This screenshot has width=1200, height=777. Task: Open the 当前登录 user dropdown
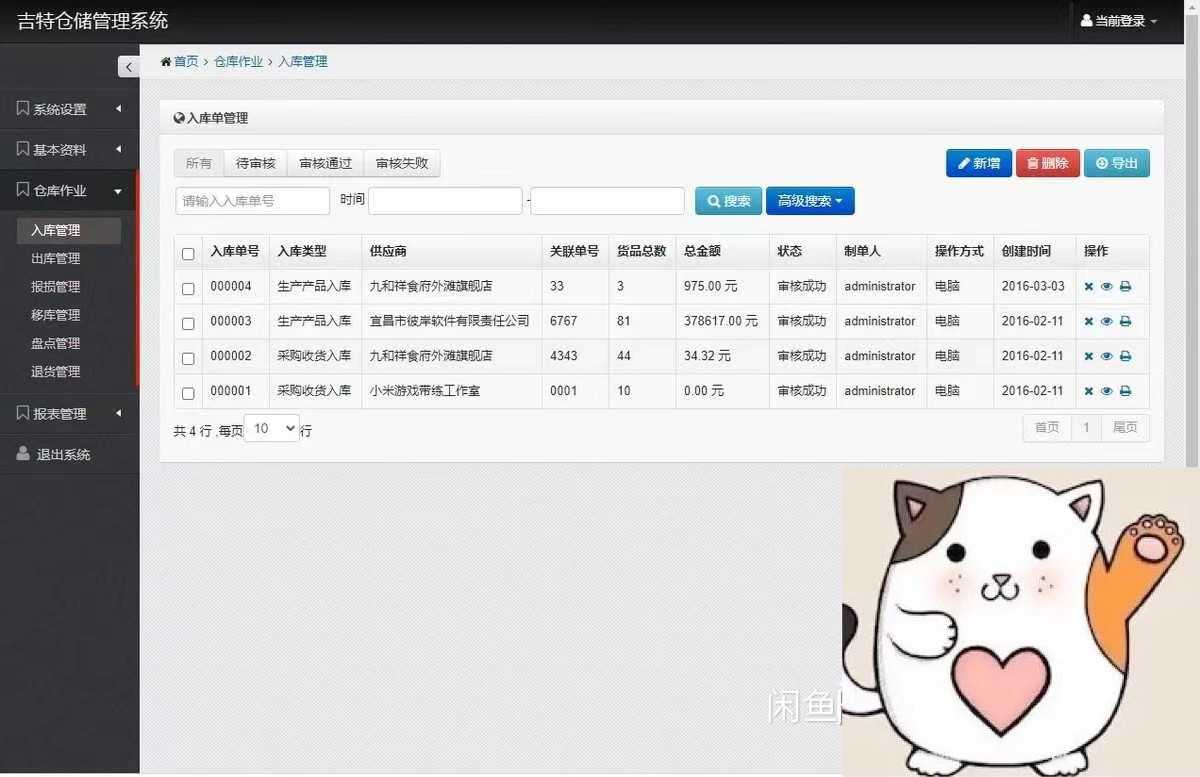(1119, 21)
